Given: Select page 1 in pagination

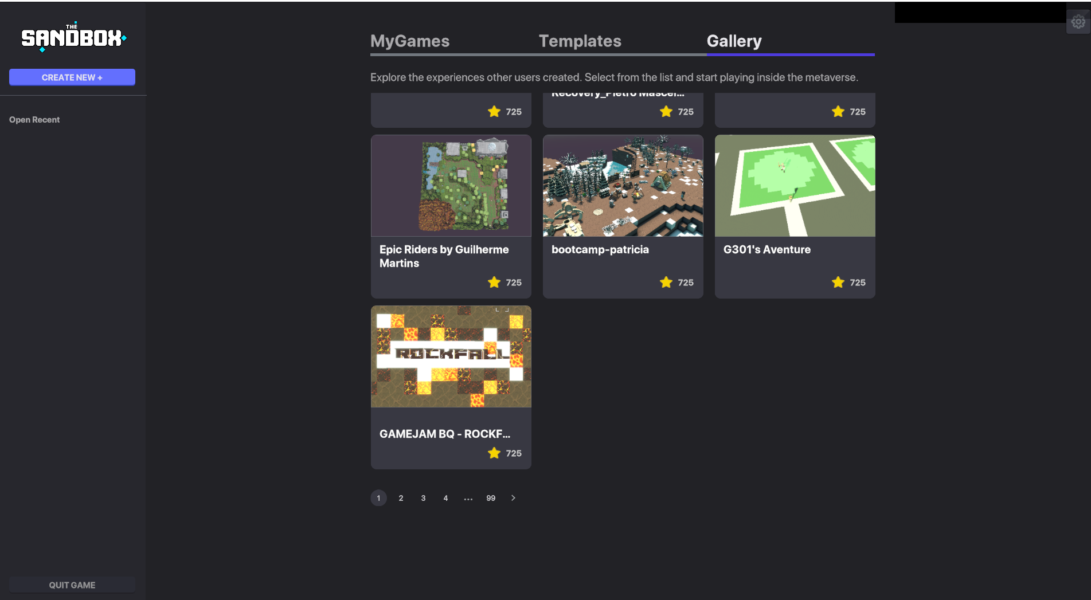Looking at the screenshot, I should (x=379, y=498).
